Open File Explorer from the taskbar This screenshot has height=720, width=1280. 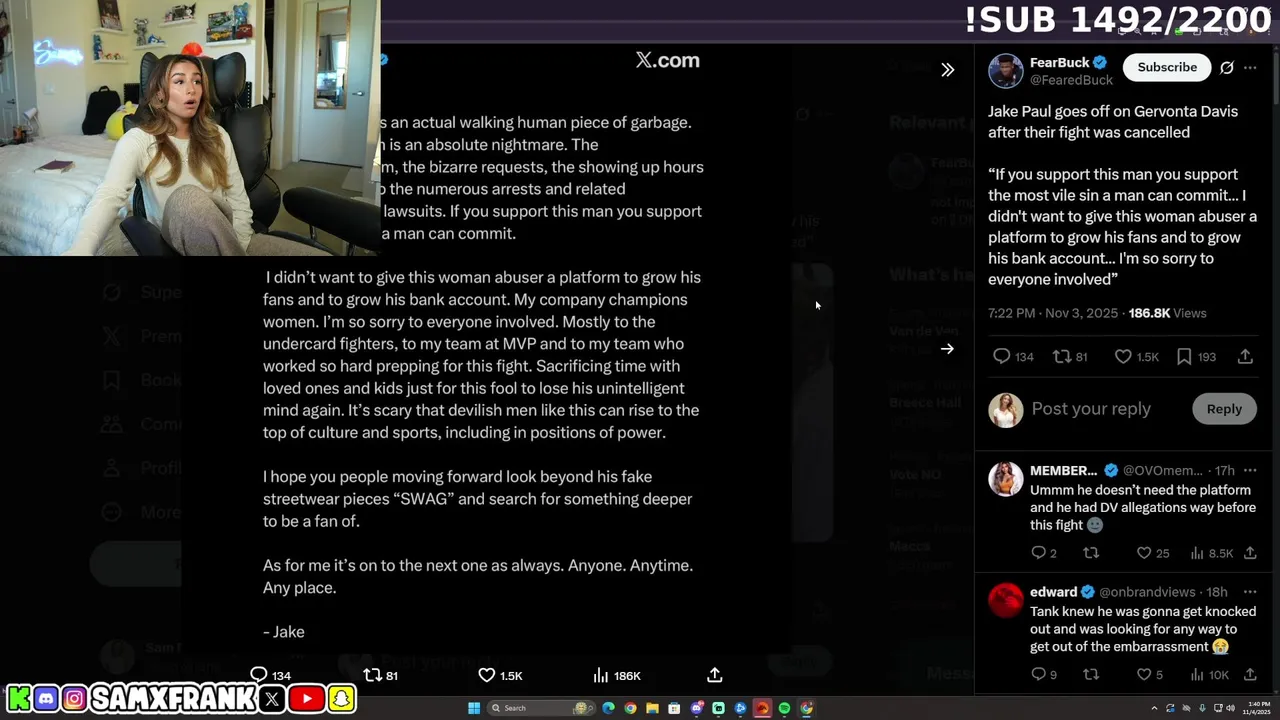click(x=652, y=708)
